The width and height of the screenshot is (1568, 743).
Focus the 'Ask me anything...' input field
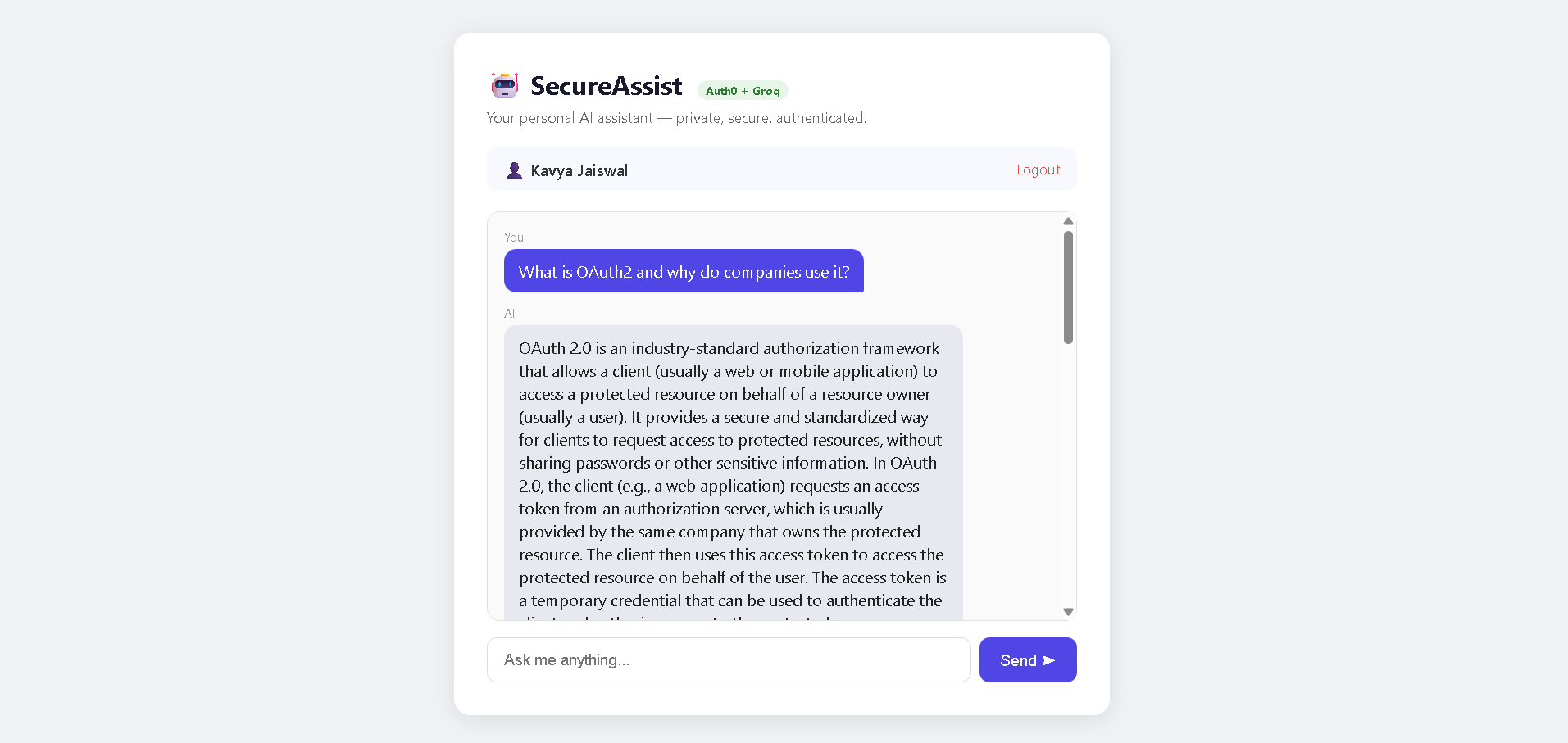click(729, 659)
